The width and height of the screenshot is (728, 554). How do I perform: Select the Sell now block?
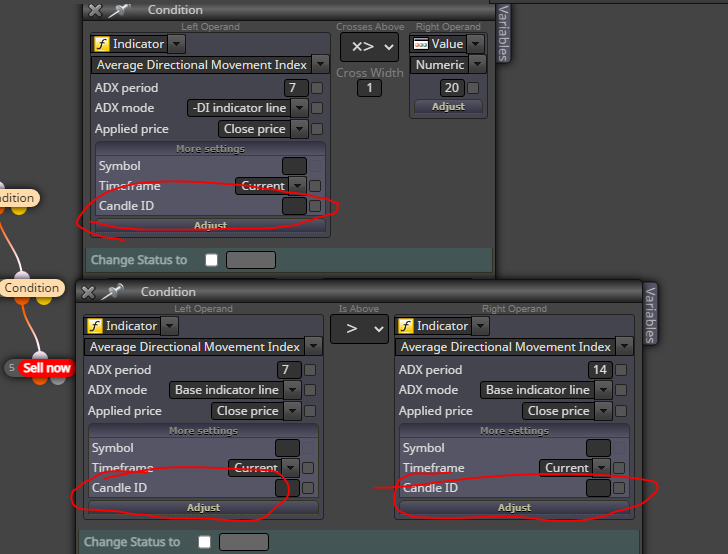click(x=46, y=368)
